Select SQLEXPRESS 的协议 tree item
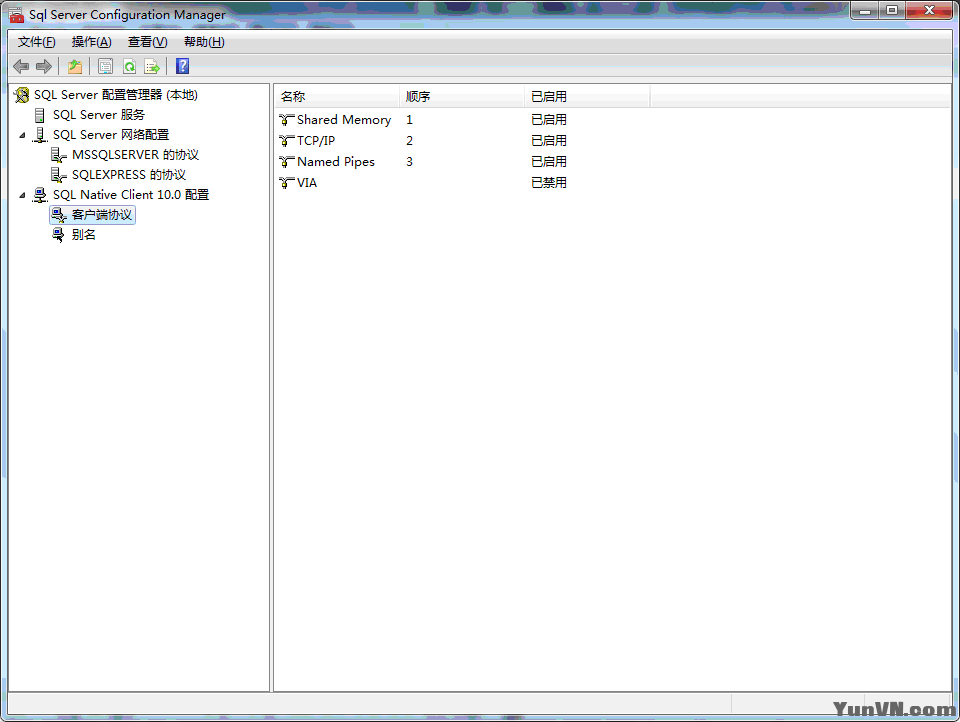The height and width of the screenshot is (722, 960). [129, 175]
